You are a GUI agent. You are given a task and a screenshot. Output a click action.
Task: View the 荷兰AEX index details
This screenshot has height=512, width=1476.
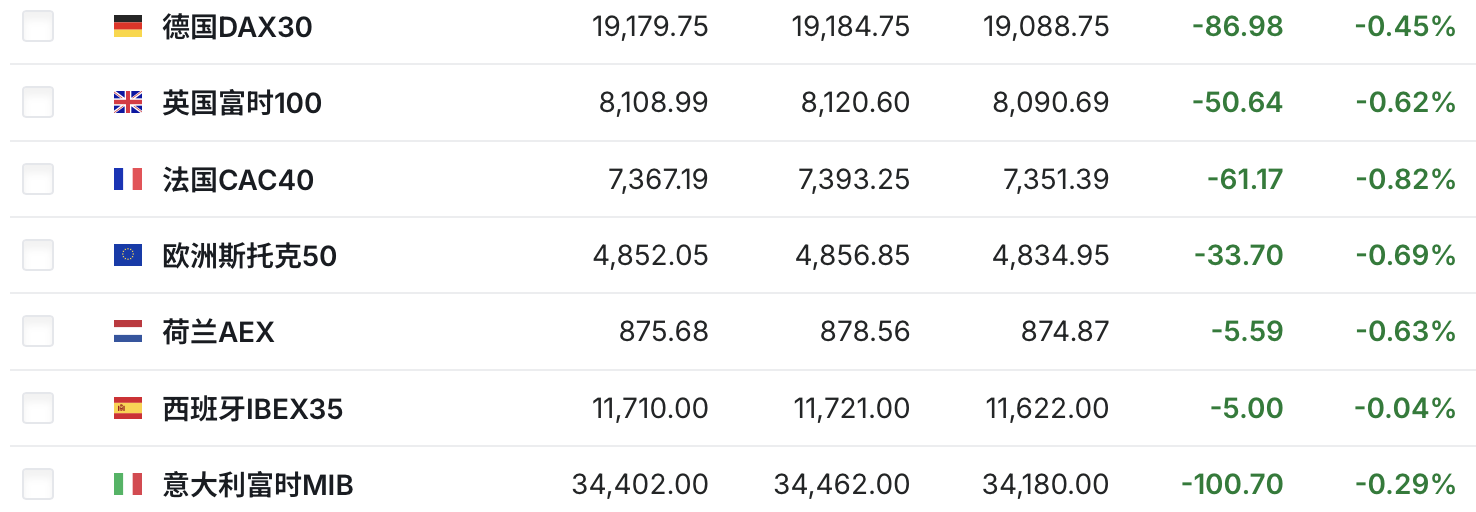[218, 332]
